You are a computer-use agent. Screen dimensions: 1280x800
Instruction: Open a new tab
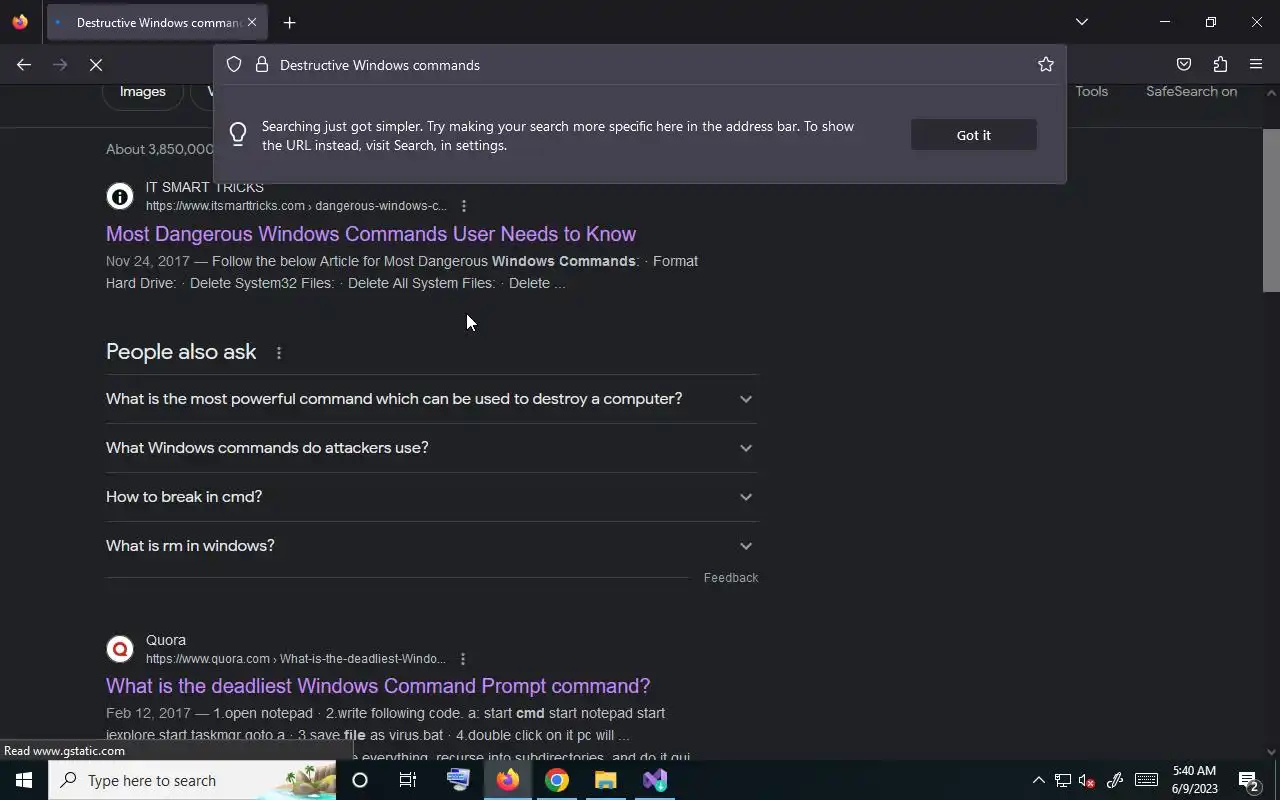pyautogui.click(x=289, y=22)
